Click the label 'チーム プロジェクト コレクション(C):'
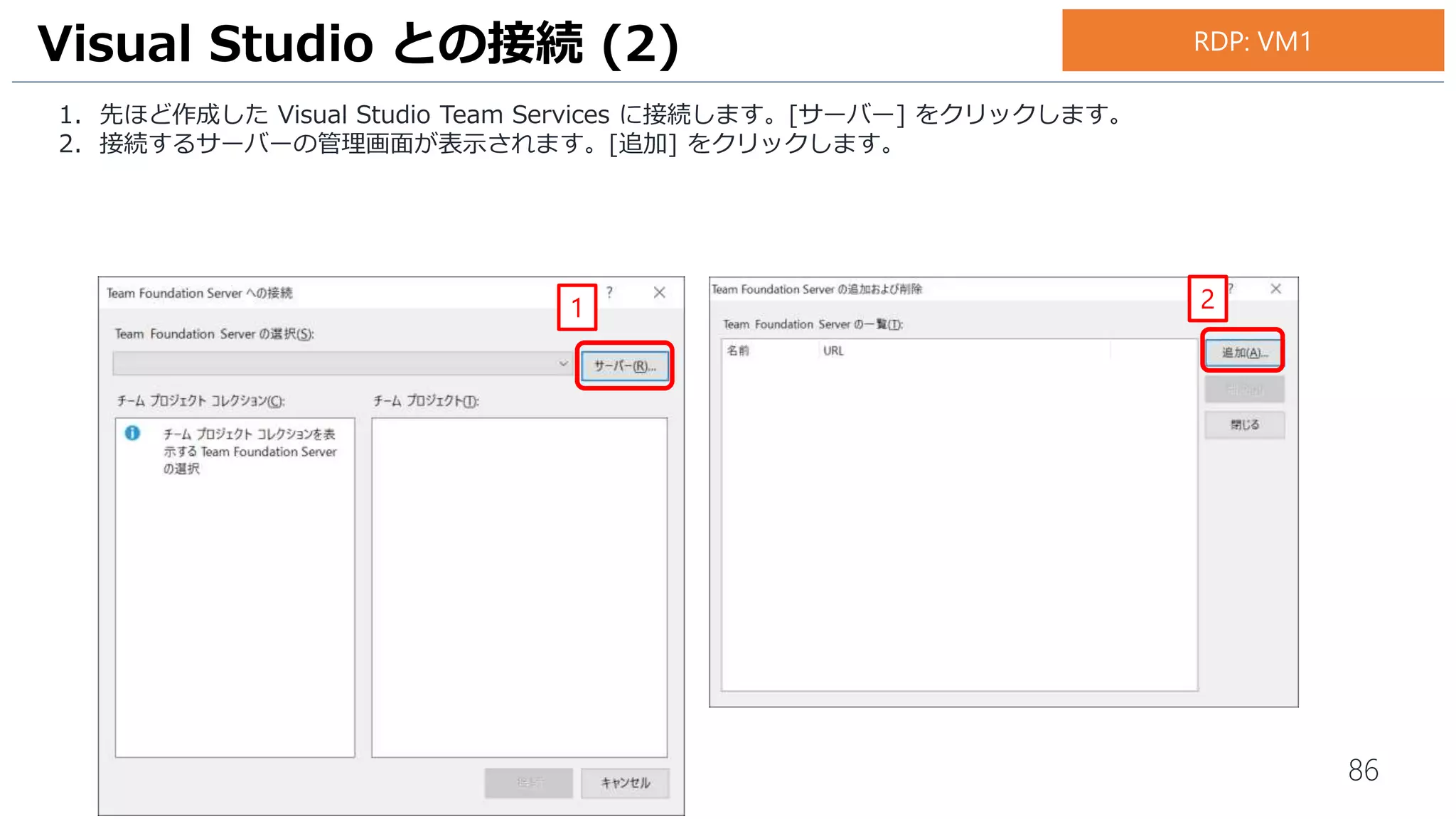The height and width of the screenshot is (819, 1456). pyautogui.click(x=200, y=401)
